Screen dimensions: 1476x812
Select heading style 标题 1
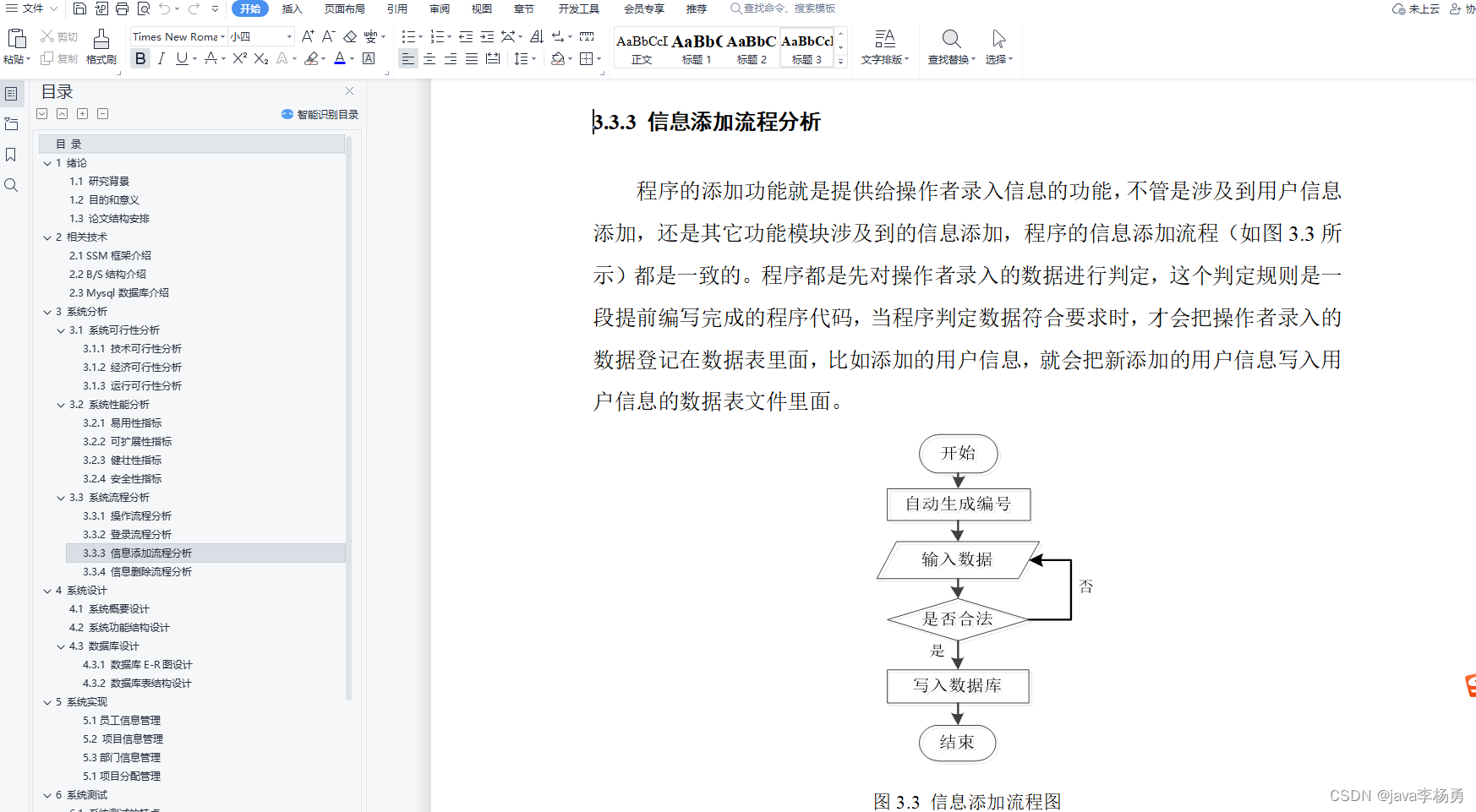tap(697, 46)
